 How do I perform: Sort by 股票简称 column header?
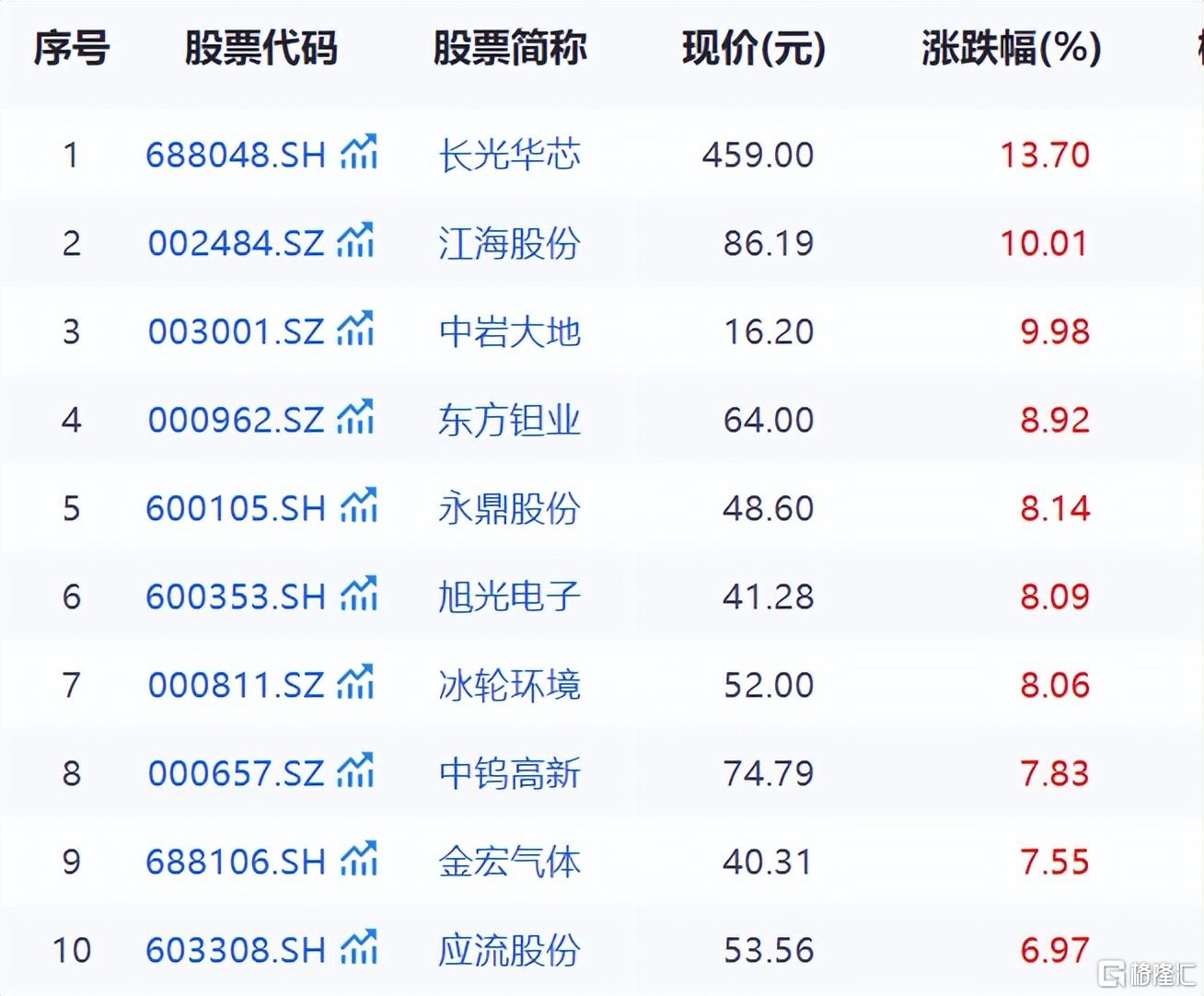point(509,48)
